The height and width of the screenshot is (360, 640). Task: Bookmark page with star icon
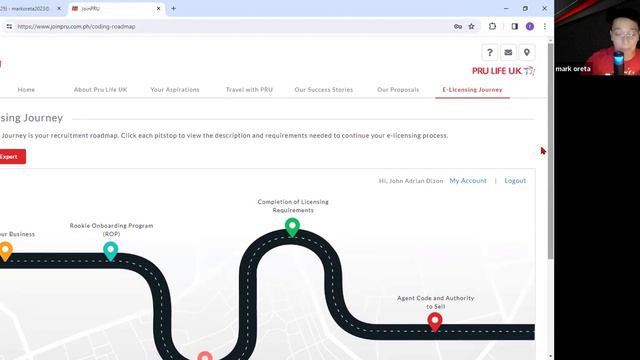pos(471,27)
